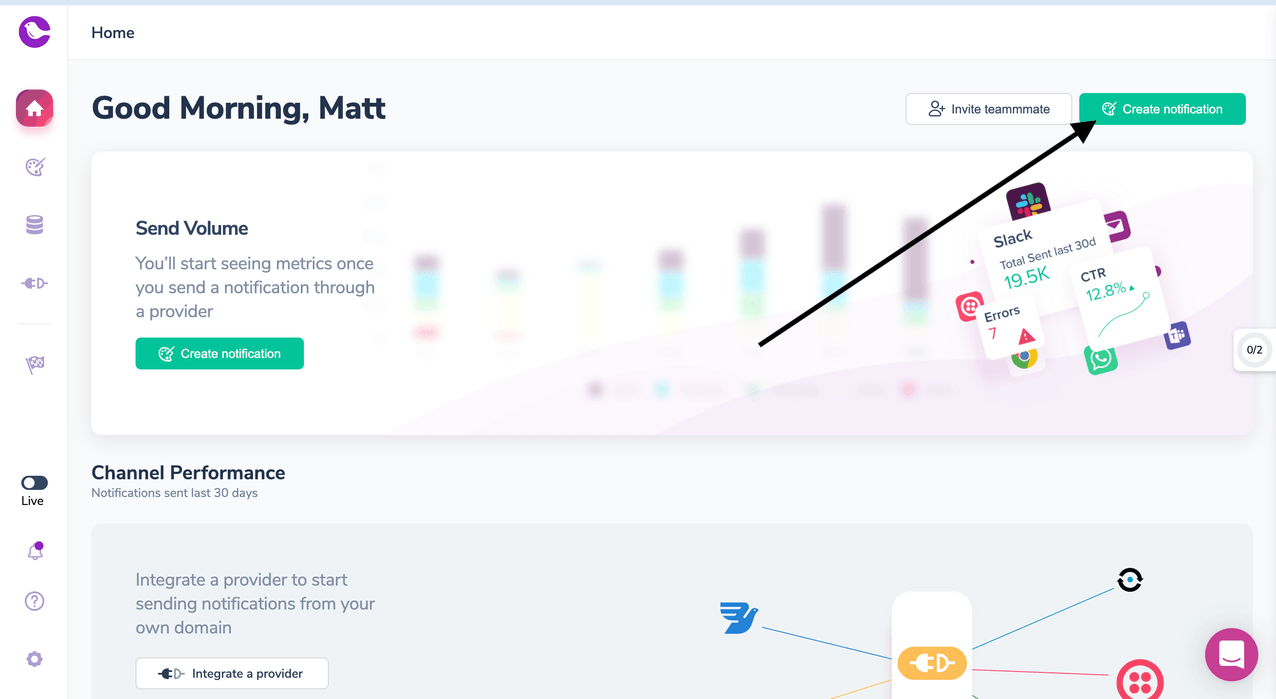Screen dimensions: 1276x699
Task: Click the blue MessageBird logo
Action: point(739,617)
